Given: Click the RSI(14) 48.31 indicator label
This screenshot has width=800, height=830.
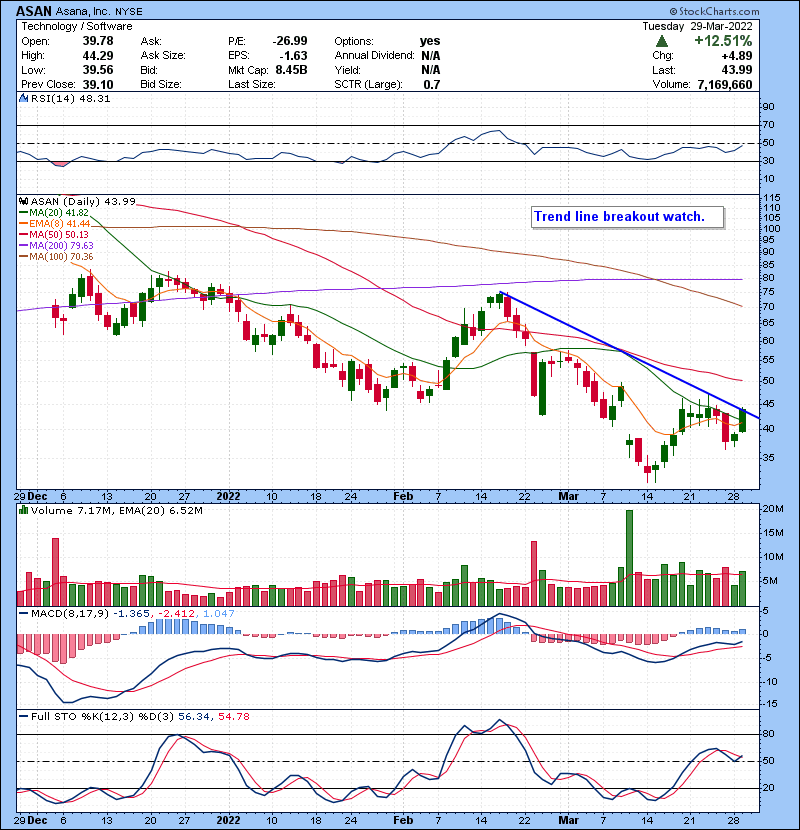Looking at the screenshot, I should (70, 98).
